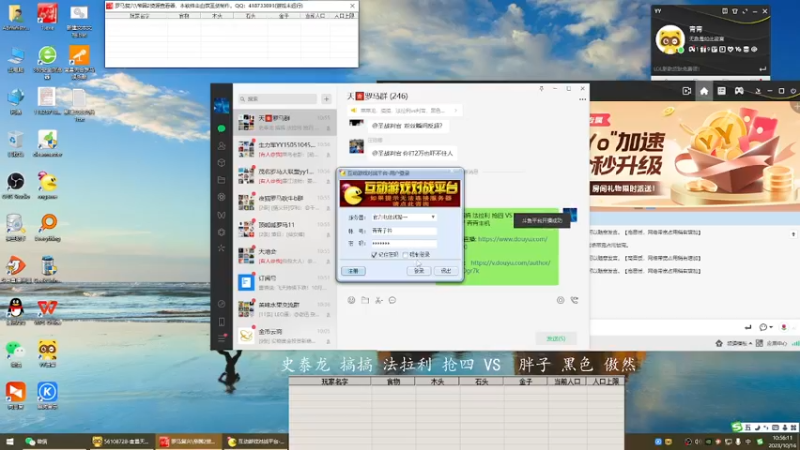Expand the server dropdown in login dialog
Screen dimensions: 800x450
pyautogui.click(x=433, y=217)
